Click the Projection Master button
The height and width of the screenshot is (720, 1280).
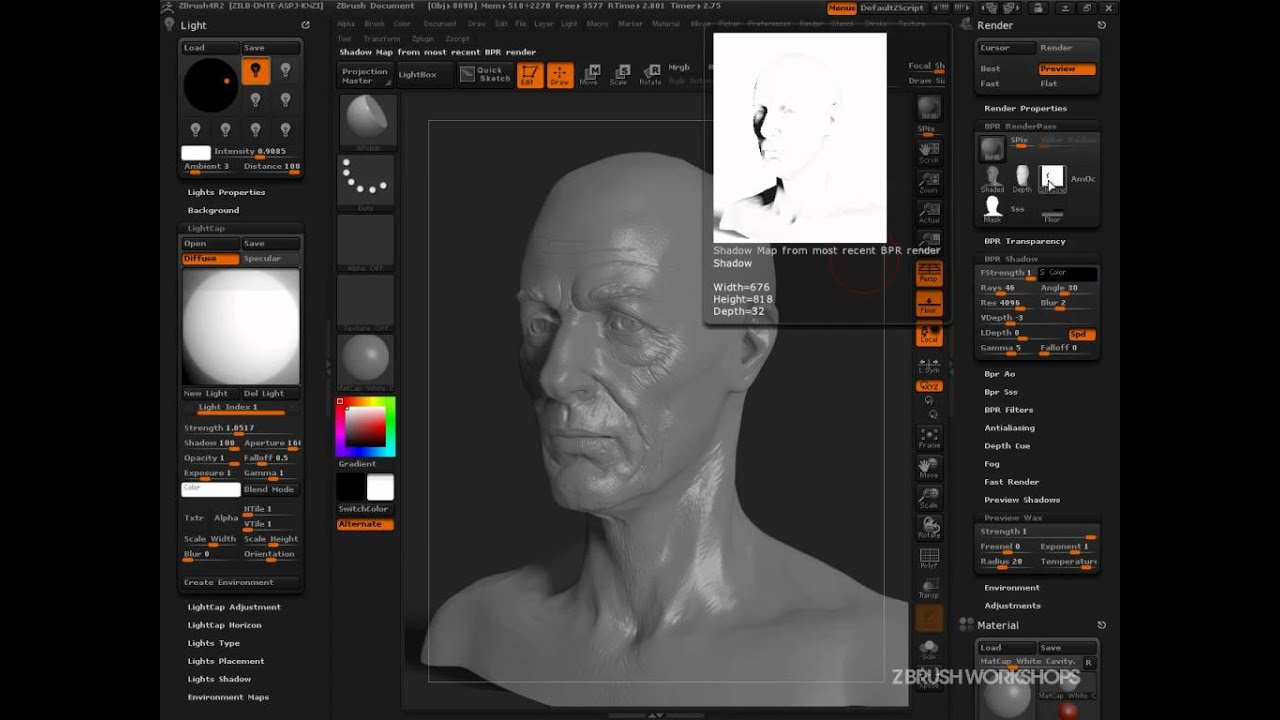365,74
